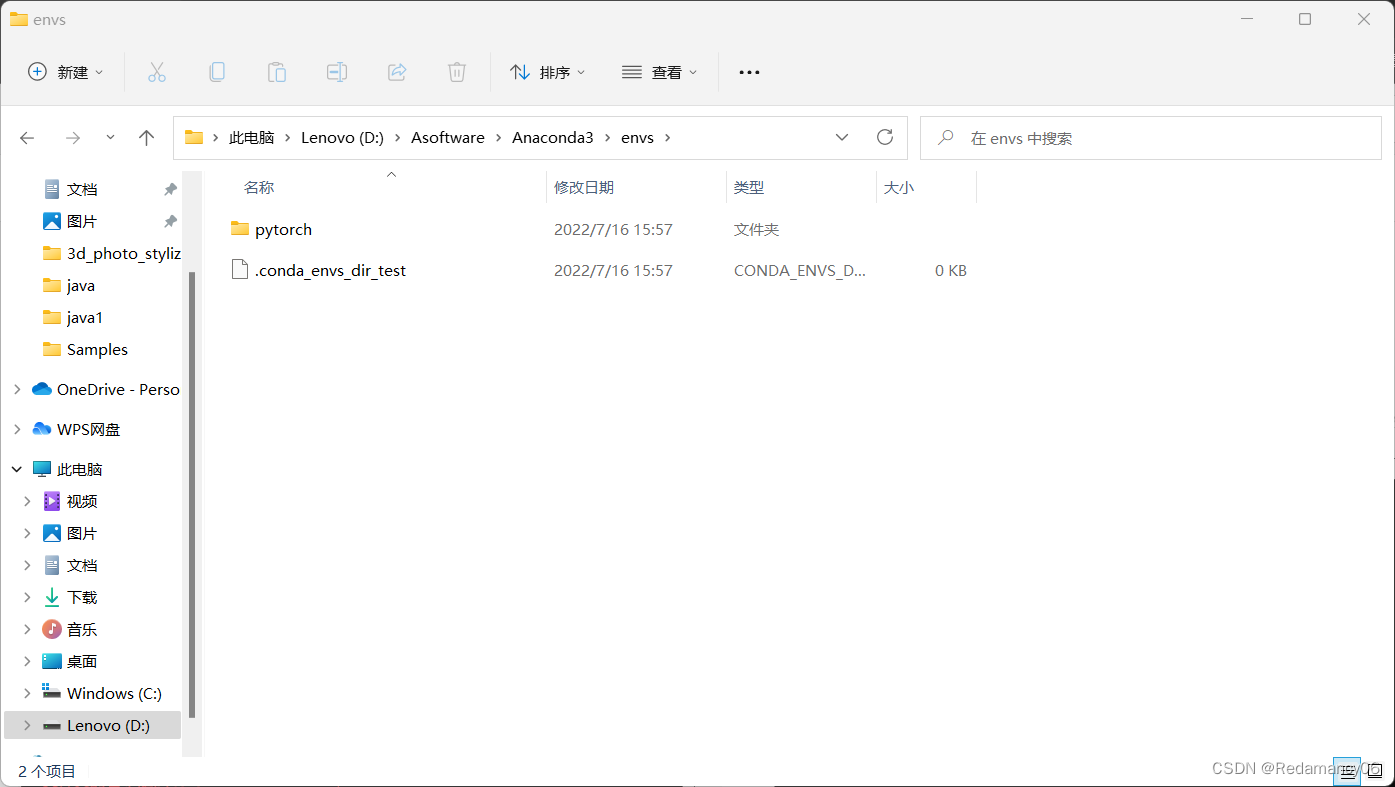The width and height of the screenshot is (1395, 787).
Task: Open pinned 图片 in quick access
Action: tap(82, 221)
